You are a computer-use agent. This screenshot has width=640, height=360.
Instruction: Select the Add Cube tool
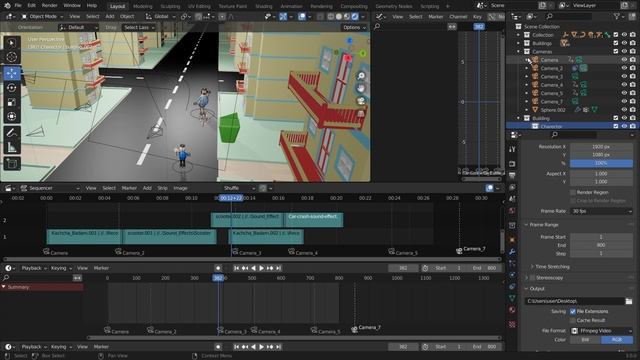tap(11, 164)
